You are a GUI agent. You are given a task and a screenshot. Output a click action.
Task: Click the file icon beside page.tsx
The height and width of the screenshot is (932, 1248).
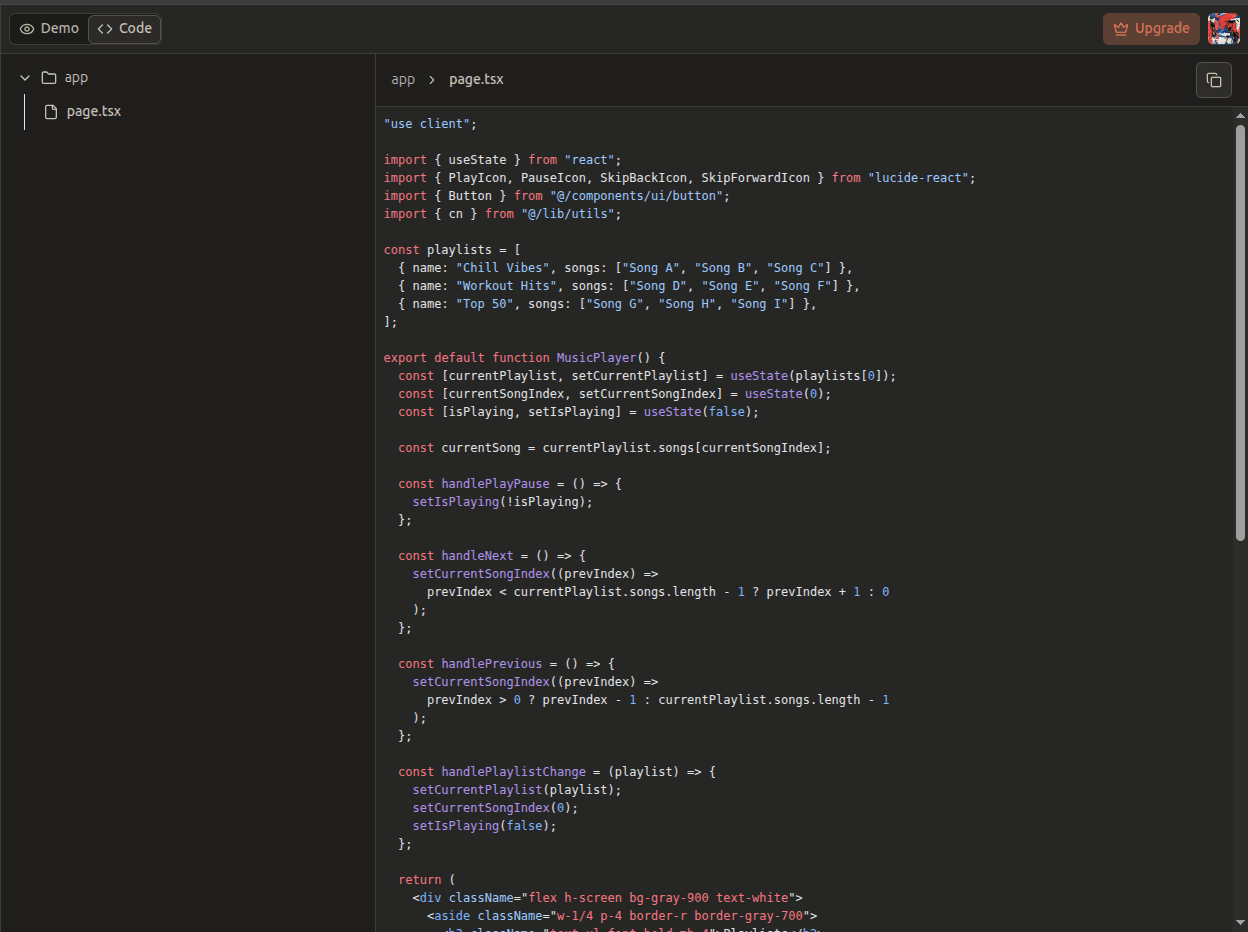coord(52,111)
